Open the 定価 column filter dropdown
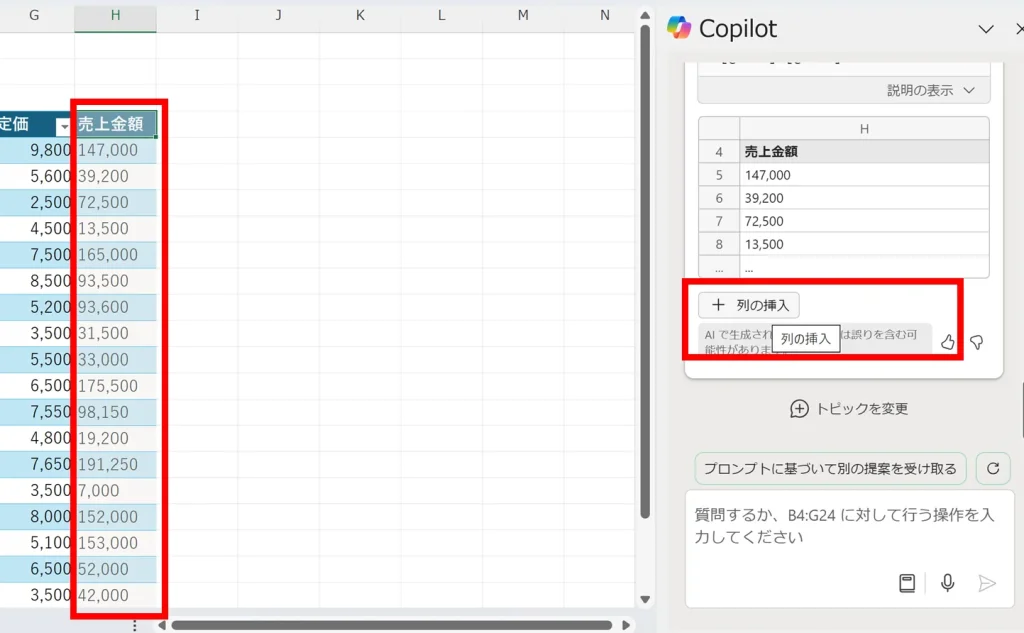The height and width of the screenshot is (633, 1024). (x=64, y=125)
